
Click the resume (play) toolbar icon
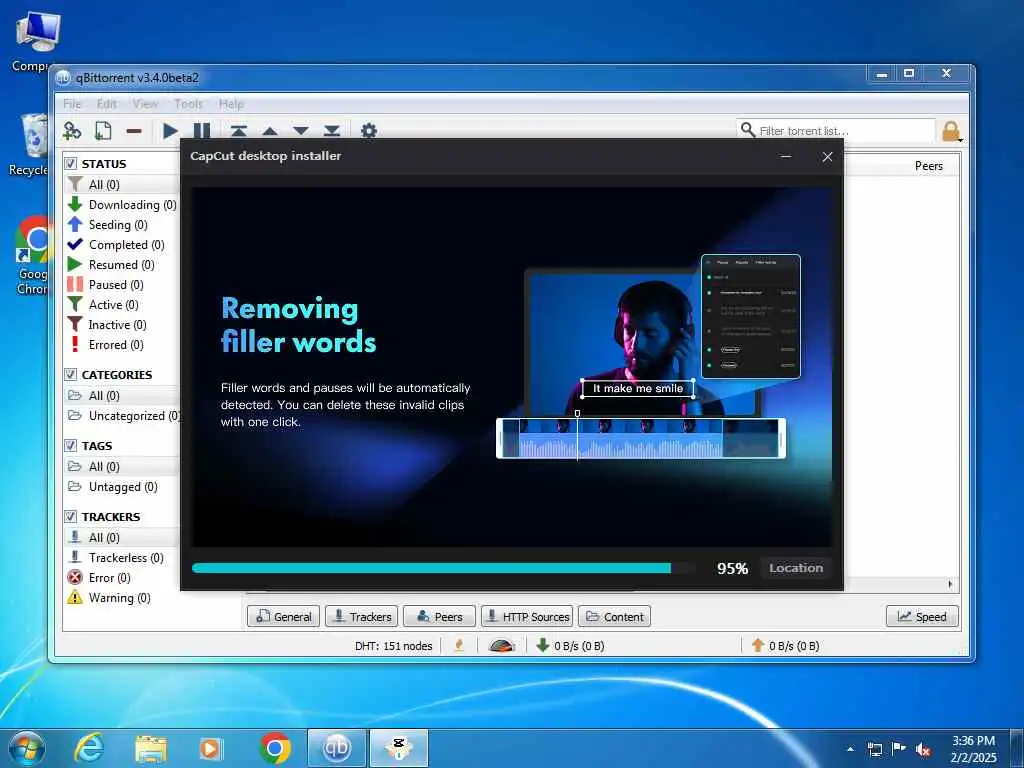170,131
